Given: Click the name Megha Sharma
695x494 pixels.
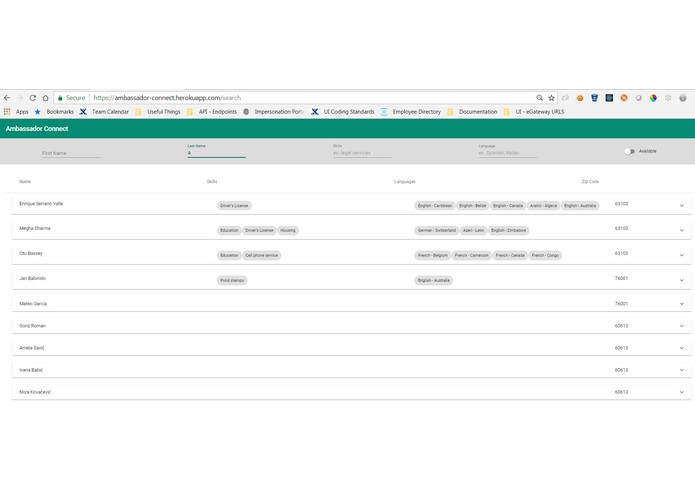Looking at the screenshot, I should coord(35,228).
